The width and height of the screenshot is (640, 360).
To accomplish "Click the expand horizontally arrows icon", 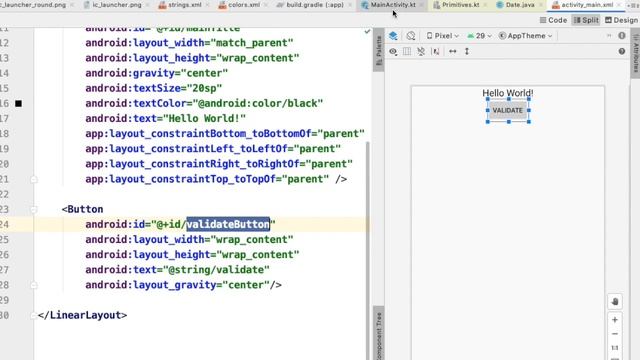I will [453, 51].
